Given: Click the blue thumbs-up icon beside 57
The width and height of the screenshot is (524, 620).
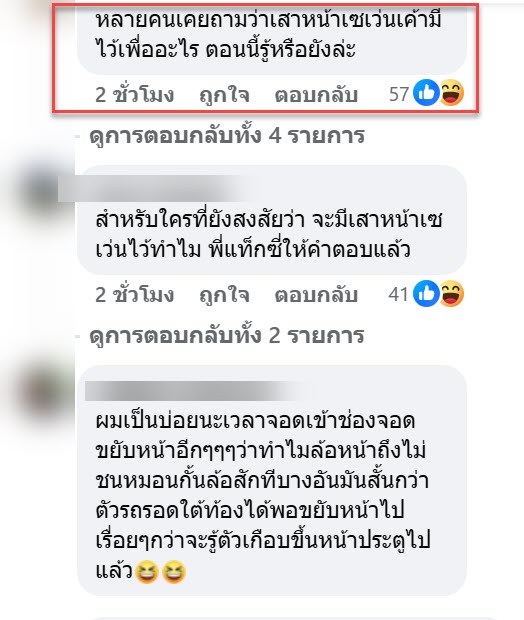Looking at the screenshot, I should tap(426, 93).
